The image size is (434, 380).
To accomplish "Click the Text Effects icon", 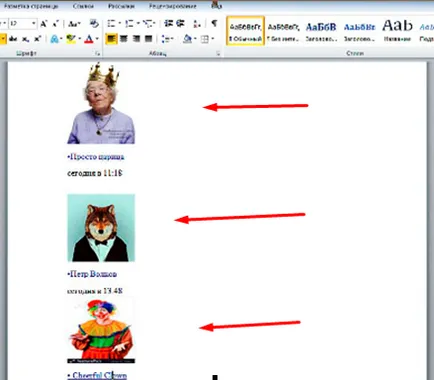I will (x=54, y=39).
